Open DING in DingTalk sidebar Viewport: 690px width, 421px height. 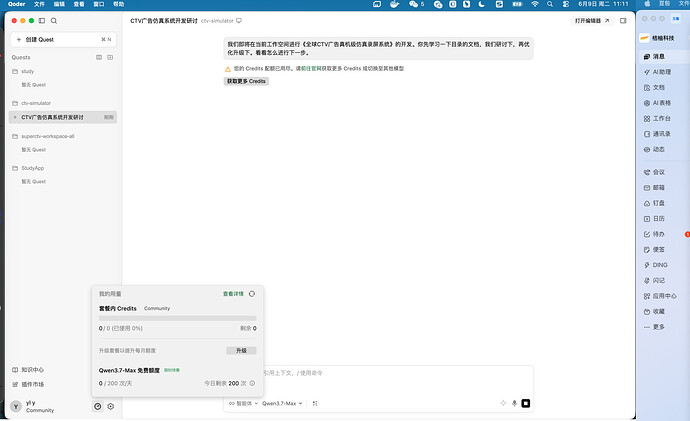tap(656, 265)
